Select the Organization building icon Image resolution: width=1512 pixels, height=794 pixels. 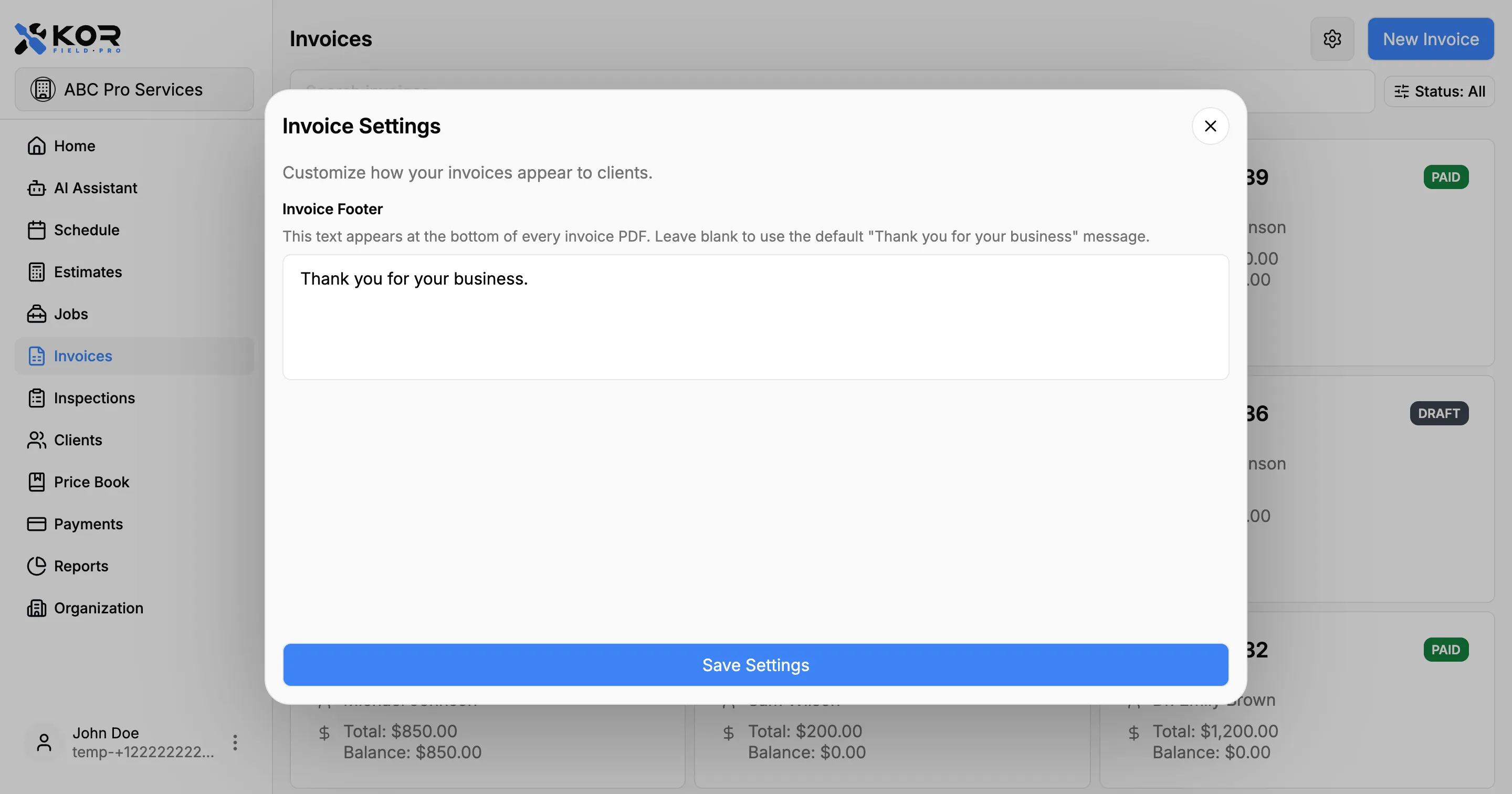click(x=36, y=608)
